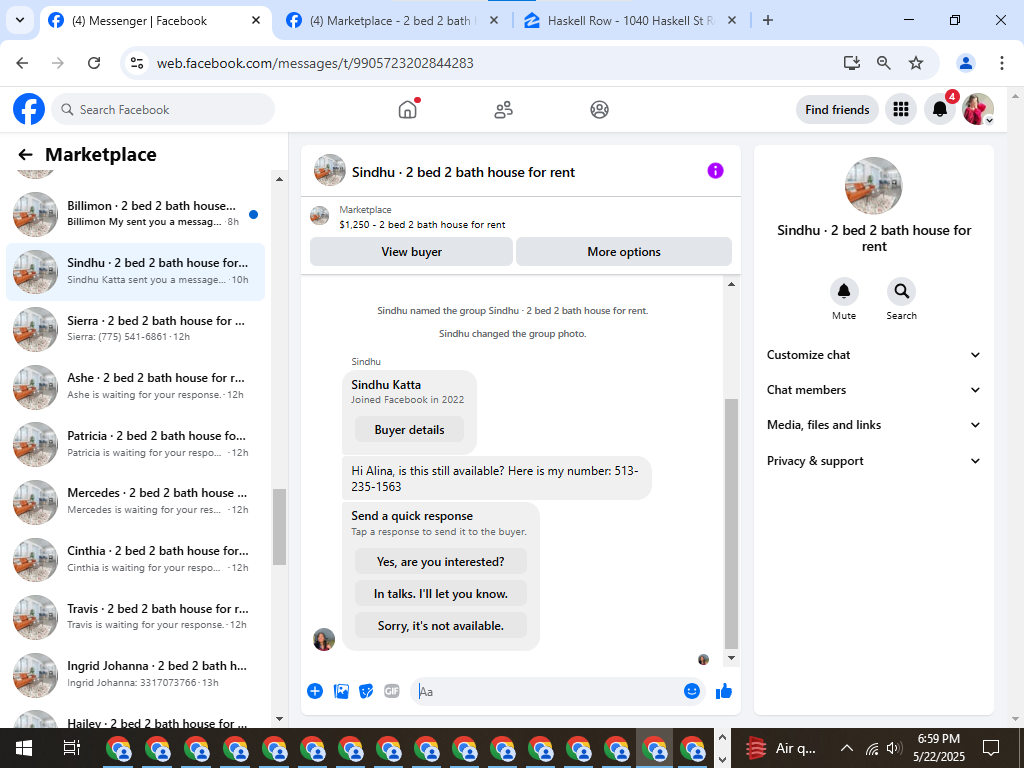
Task: Click the conversation list scrollbar thumb
Action: click(x=280, y=526)
